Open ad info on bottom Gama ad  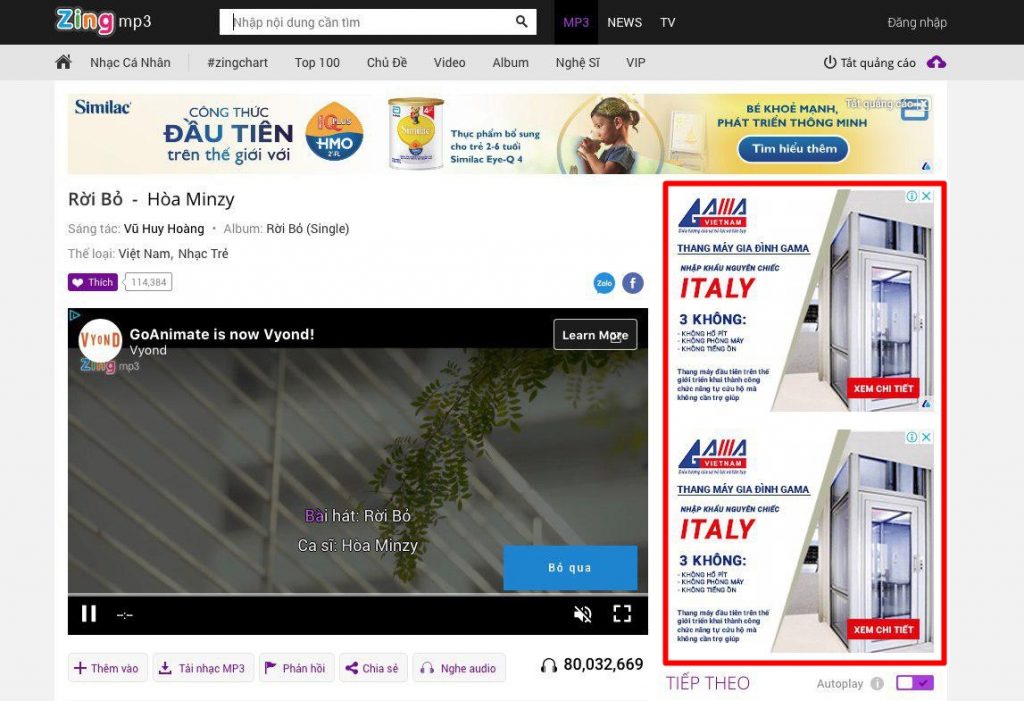coord(912,437)
